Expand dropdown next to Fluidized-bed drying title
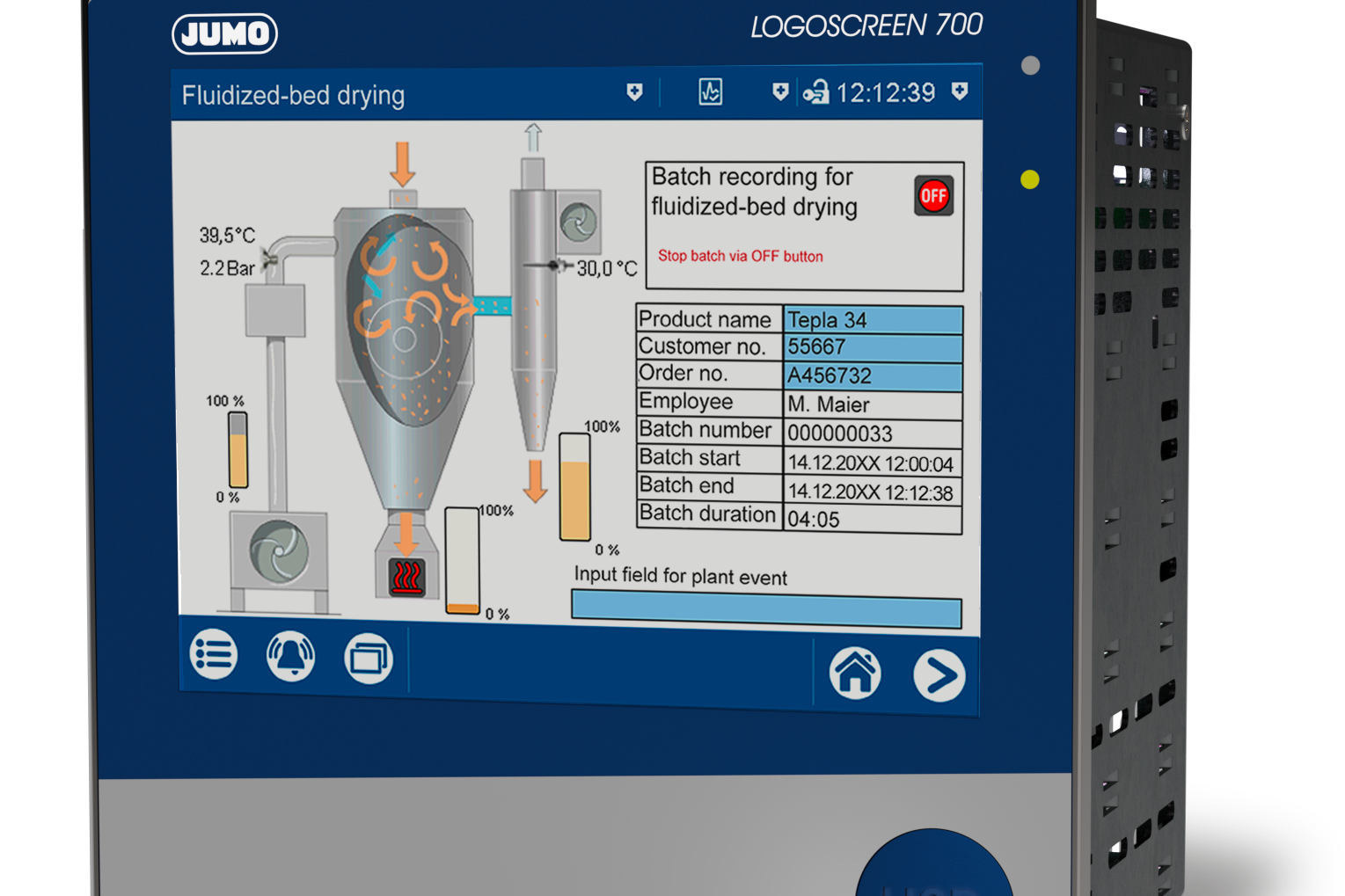 (634, 92)
